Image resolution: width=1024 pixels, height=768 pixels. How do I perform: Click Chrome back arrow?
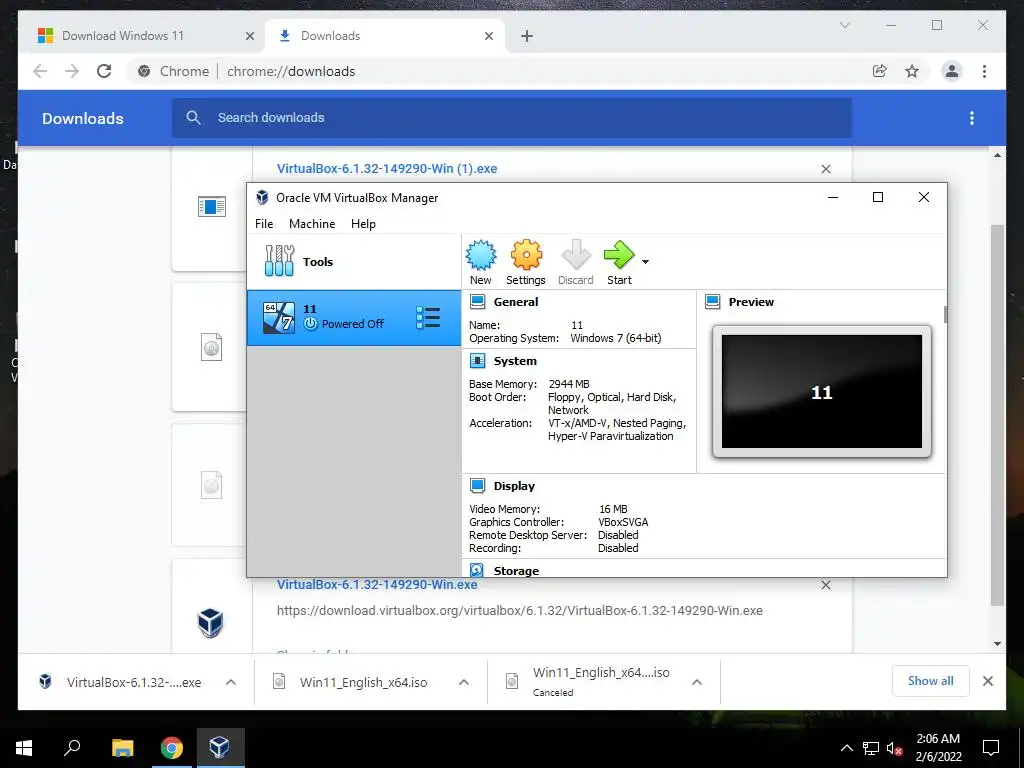tap(40, 71)
